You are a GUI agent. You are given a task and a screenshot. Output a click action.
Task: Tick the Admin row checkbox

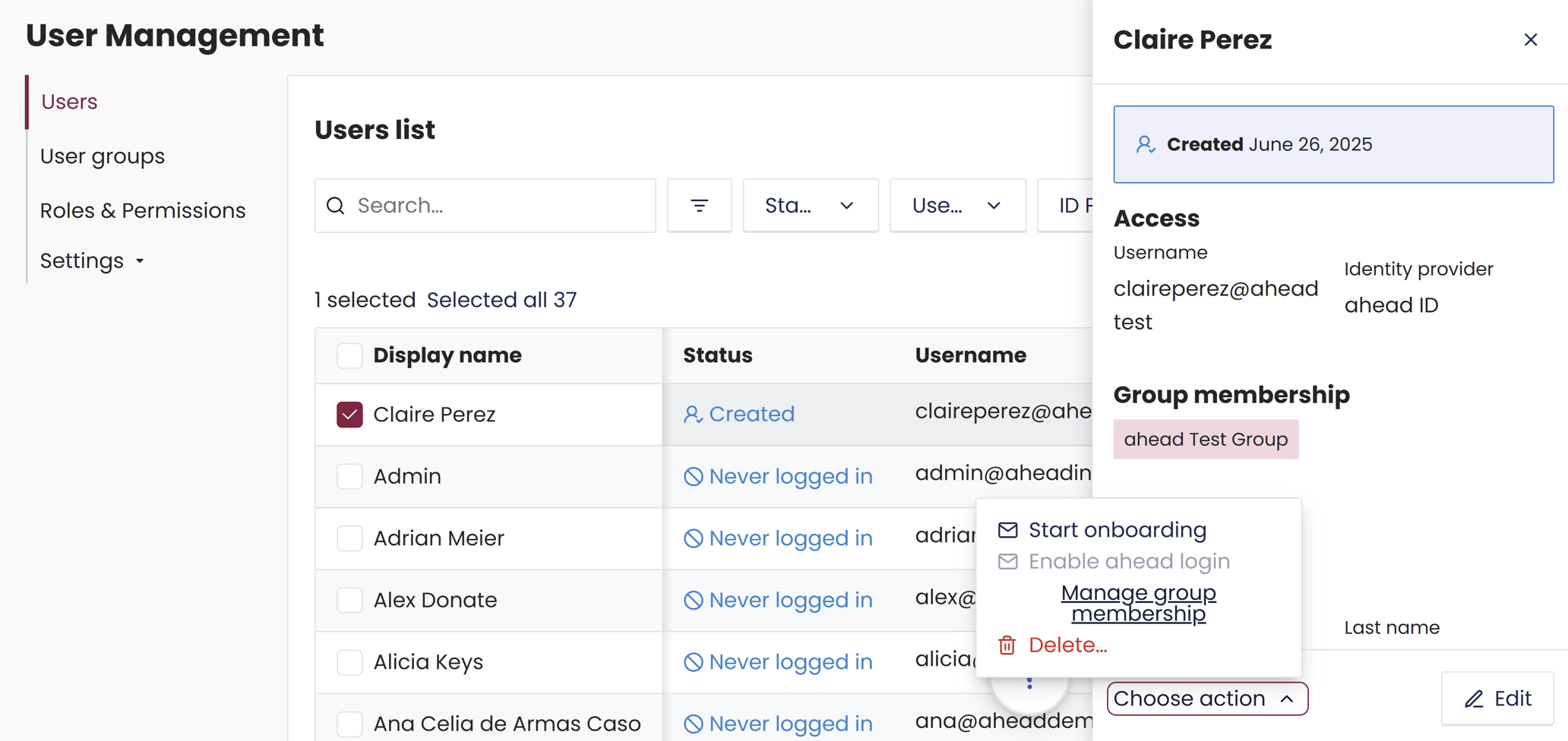coord(349,476)
